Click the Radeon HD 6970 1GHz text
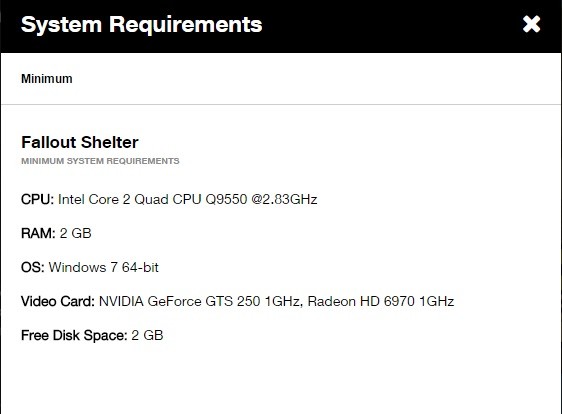This screenshot has width=562, height=414. click(x=381, y=301)
